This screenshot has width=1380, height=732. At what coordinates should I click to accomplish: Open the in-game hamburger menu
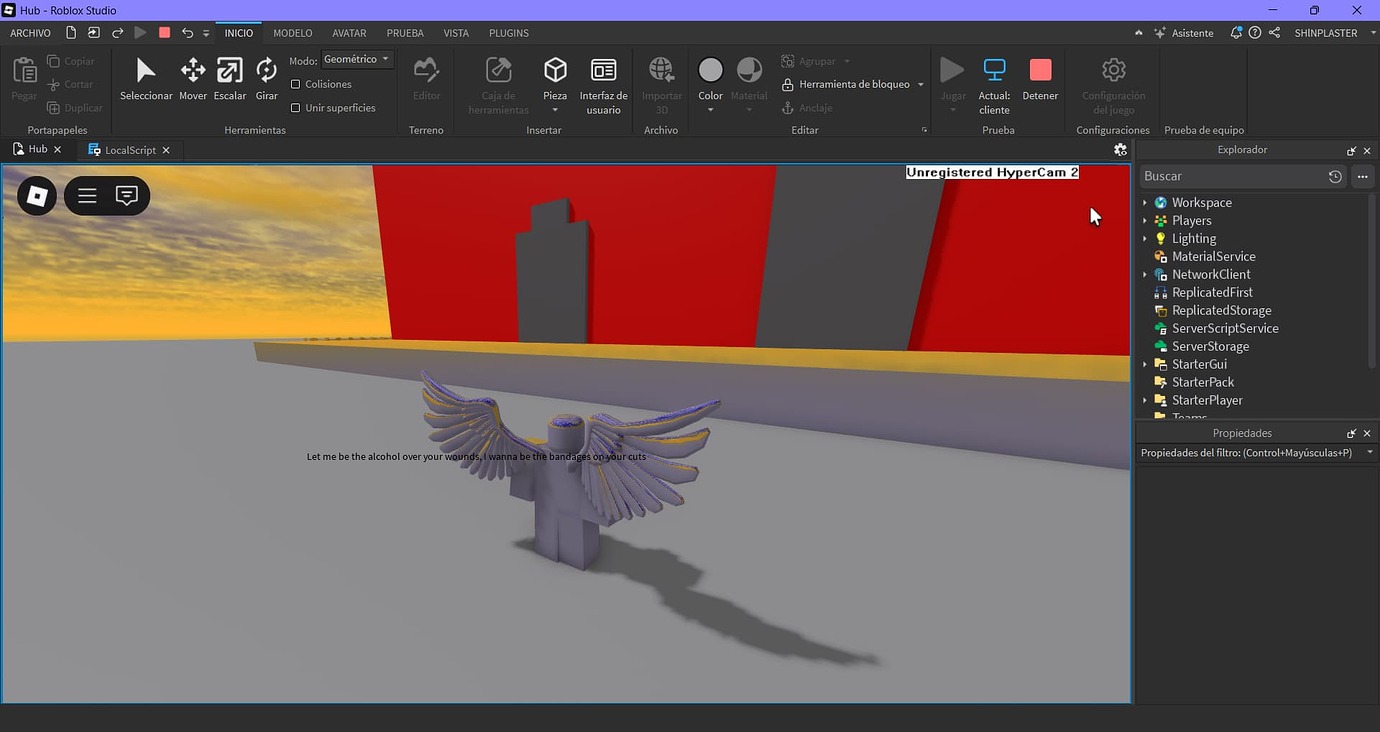pos(87,196)
